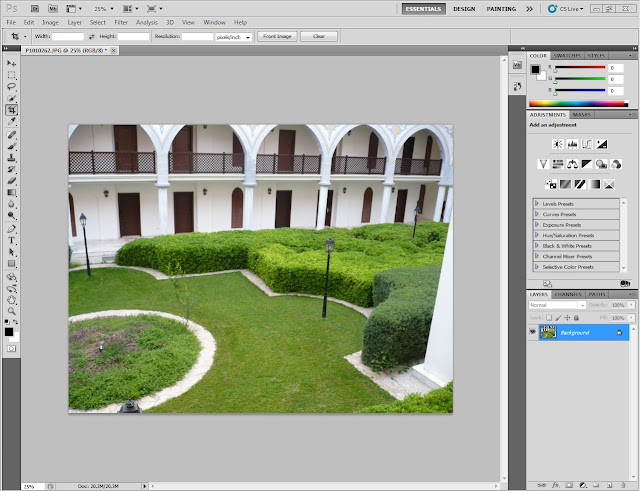Toggle Quick Mask mode
This screenshot has width=640, height=491.
[11, 349]
